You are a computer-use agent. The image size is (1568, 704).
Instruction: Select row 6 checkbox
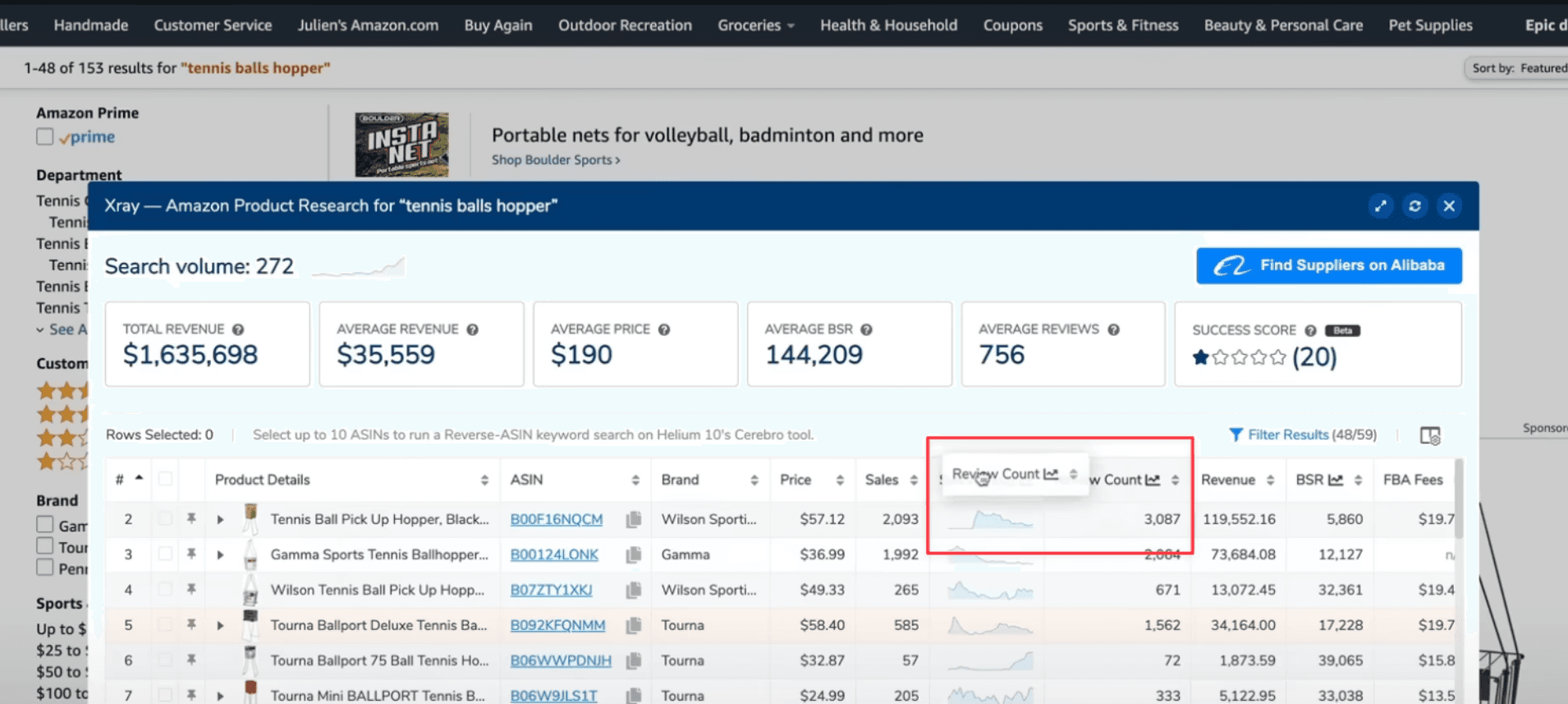165,660
